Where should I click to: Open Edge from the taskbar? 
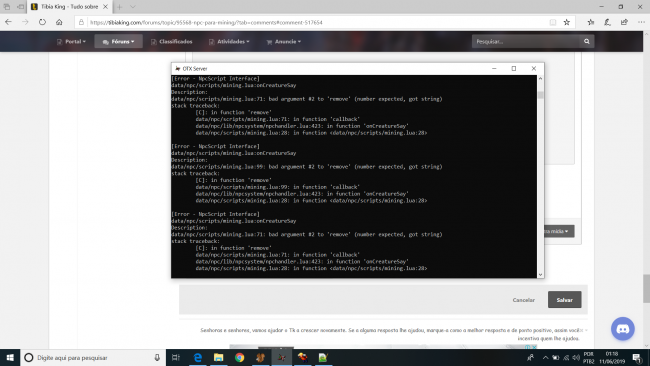point(198,357)
